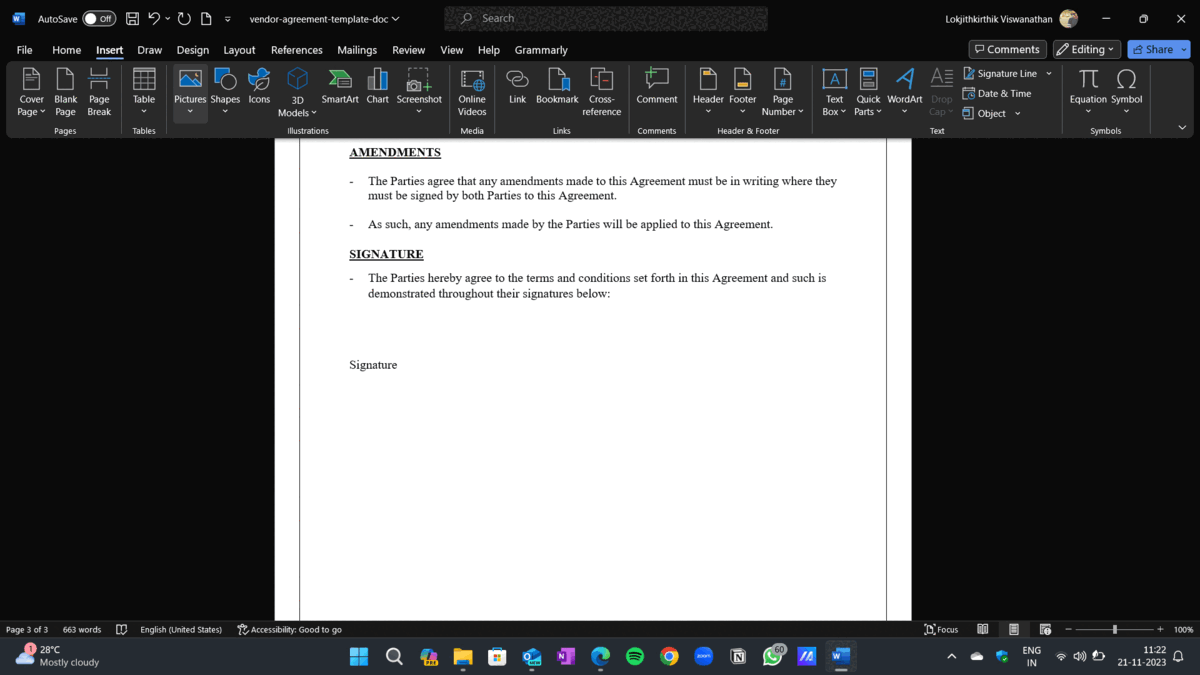The image size is (1200, 675).
Task: Switch to Focus mode
Action: click(x=941, y=630)
